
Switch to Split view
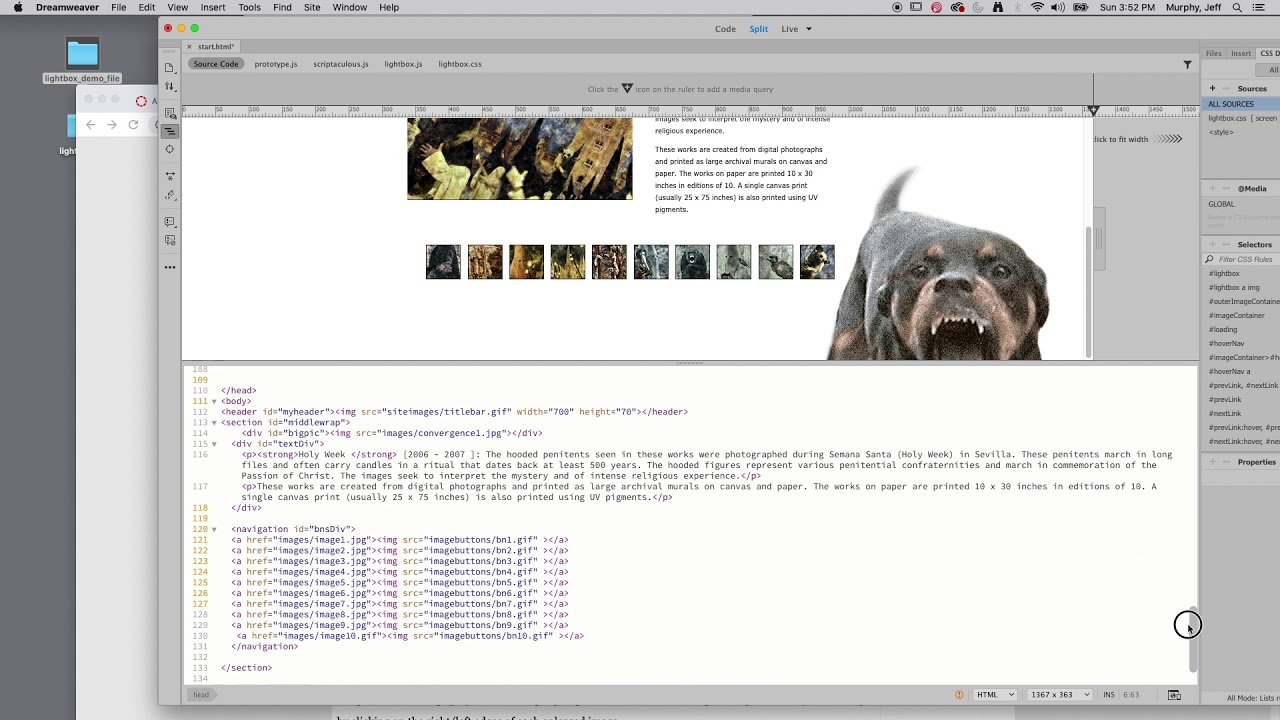(759, 29)
